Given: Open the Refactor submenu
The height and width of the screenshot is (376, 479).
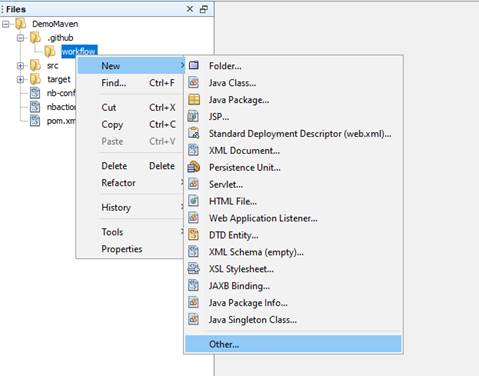Looking at the screenshot, I should 131,183.
